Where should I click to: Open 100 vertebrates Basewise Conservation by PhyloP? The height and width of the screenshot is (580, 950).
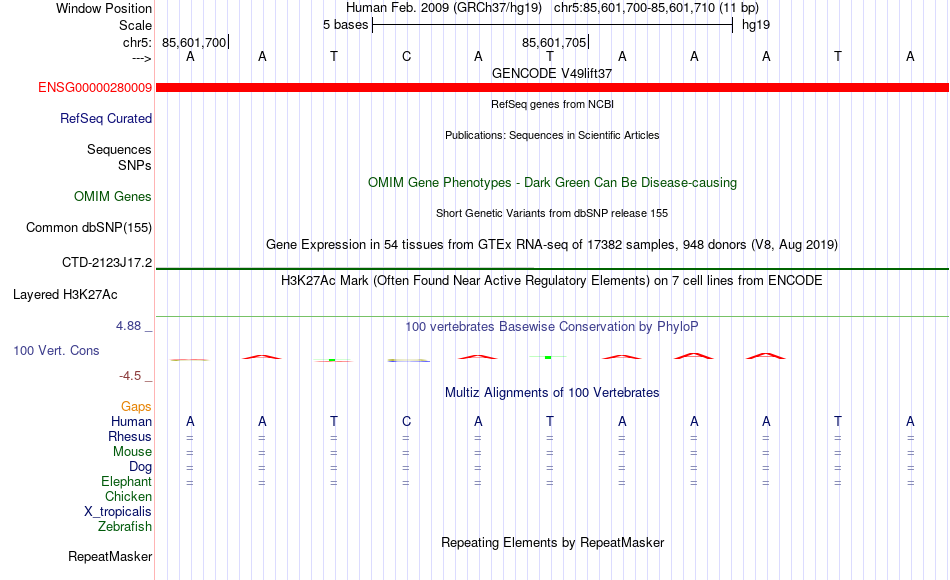pos(552,327)
